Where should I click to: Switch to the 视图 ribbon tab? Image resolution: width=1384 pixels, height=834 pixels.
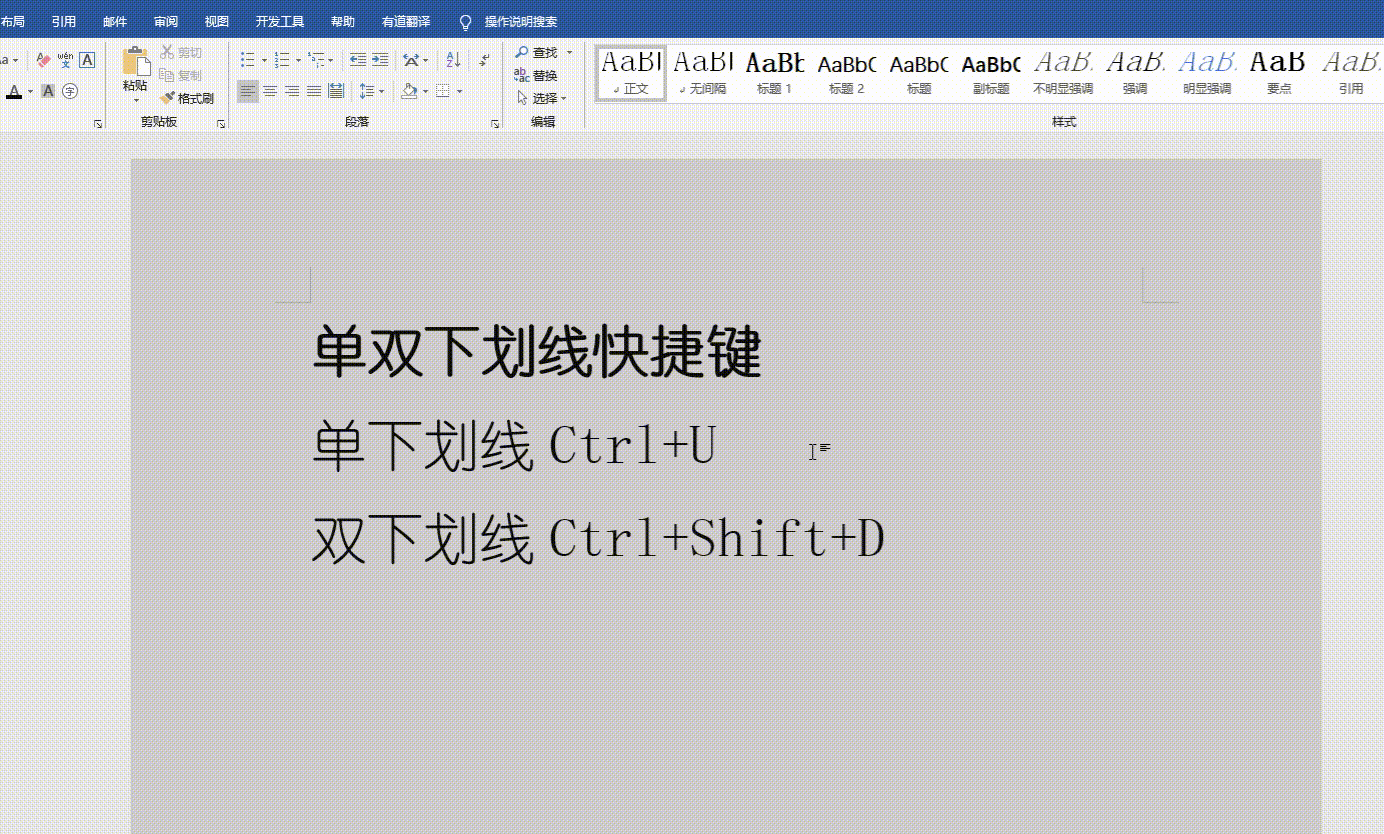point(217,22)
